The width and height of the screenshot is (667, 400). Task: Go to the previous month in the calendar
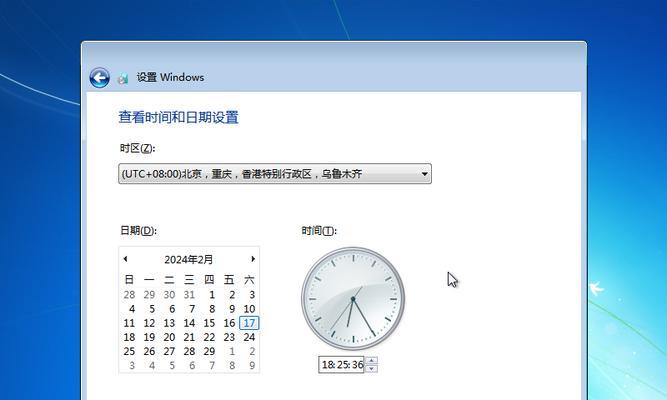(x=125, y=259)
